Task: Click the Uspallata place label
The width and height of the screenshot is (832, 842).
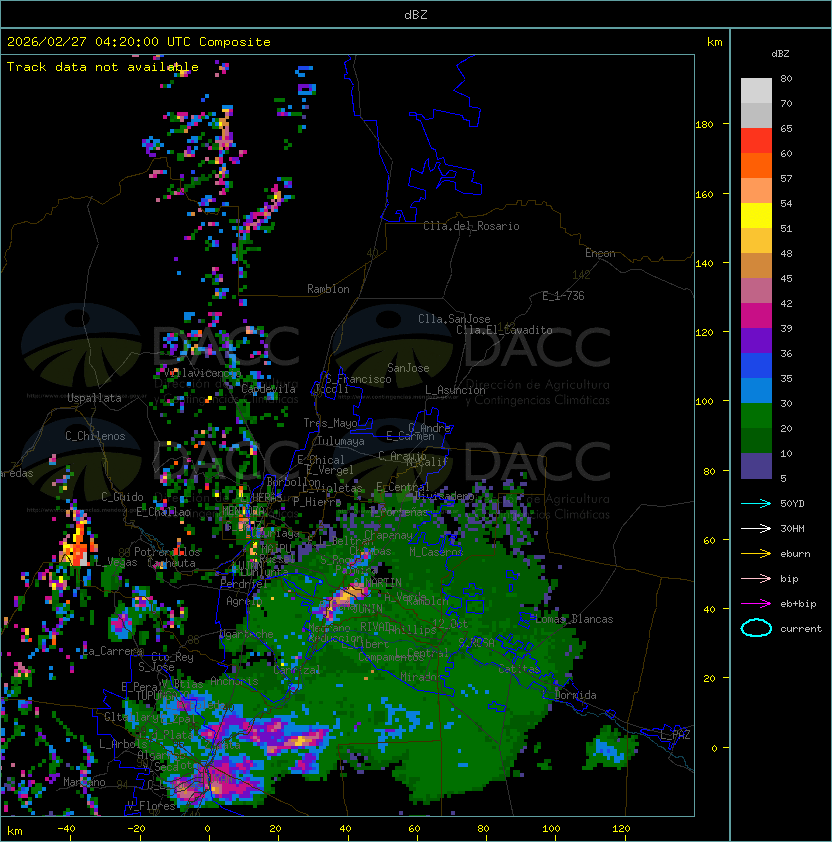Action: point(94,398)
